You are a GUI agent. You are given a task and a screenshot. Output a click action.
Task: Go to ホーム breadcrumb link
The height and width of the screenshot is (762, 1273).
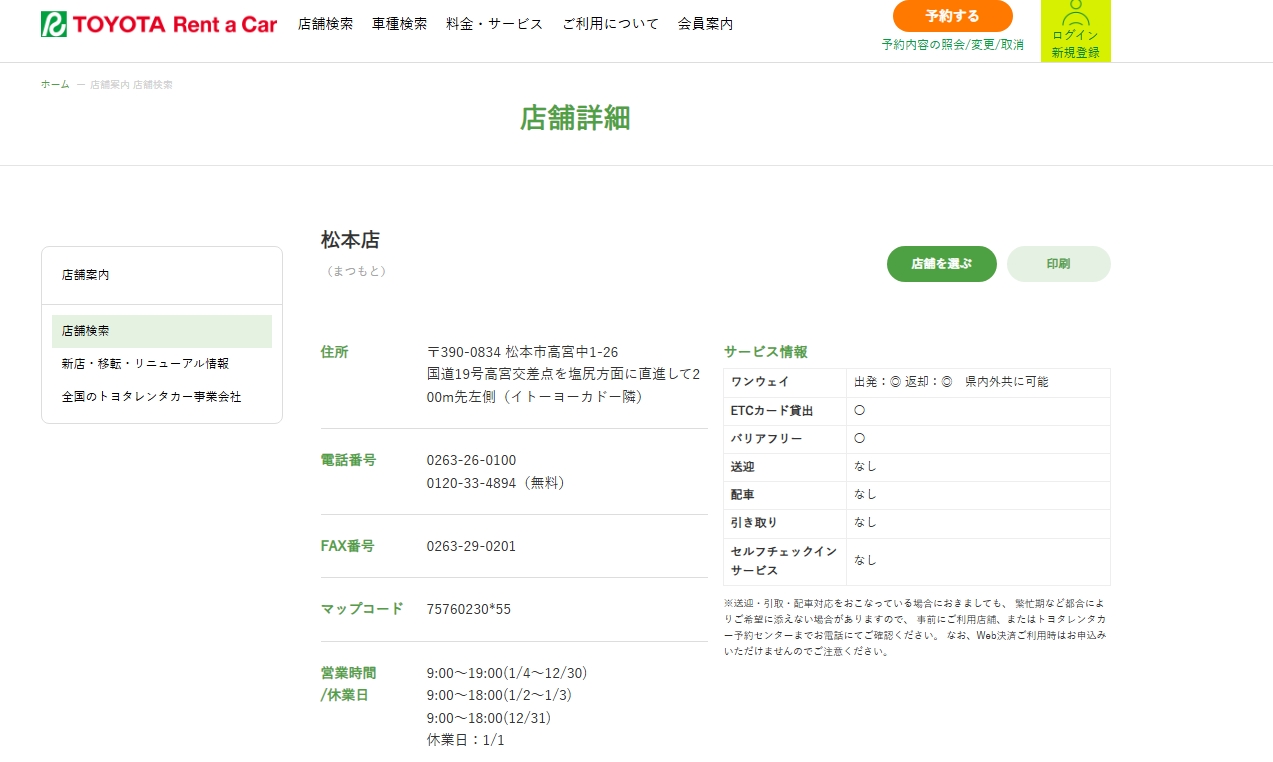tap(55, 85)
